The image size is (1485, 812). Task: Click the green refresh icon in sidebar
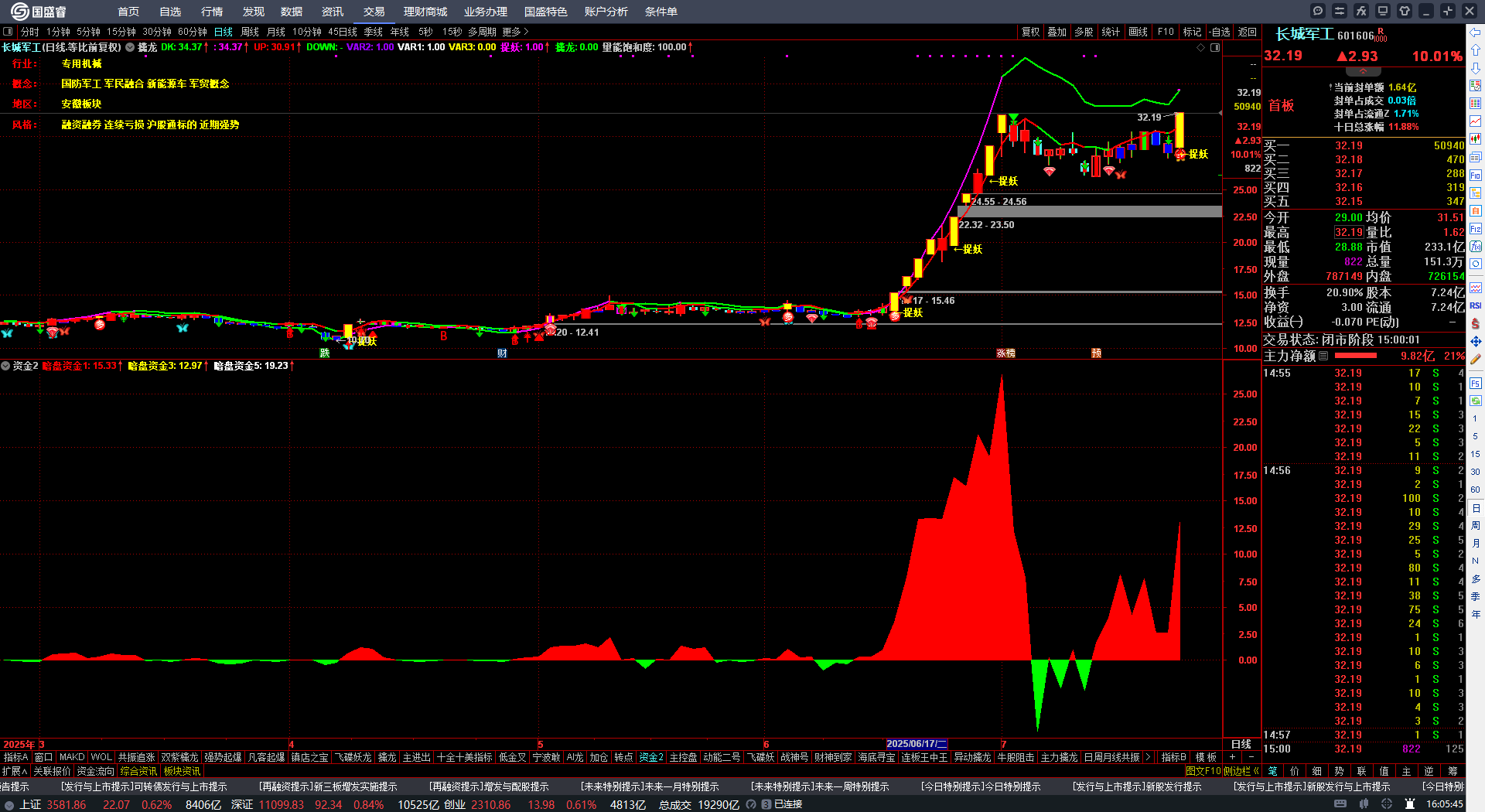click(x=1476, y=401)
